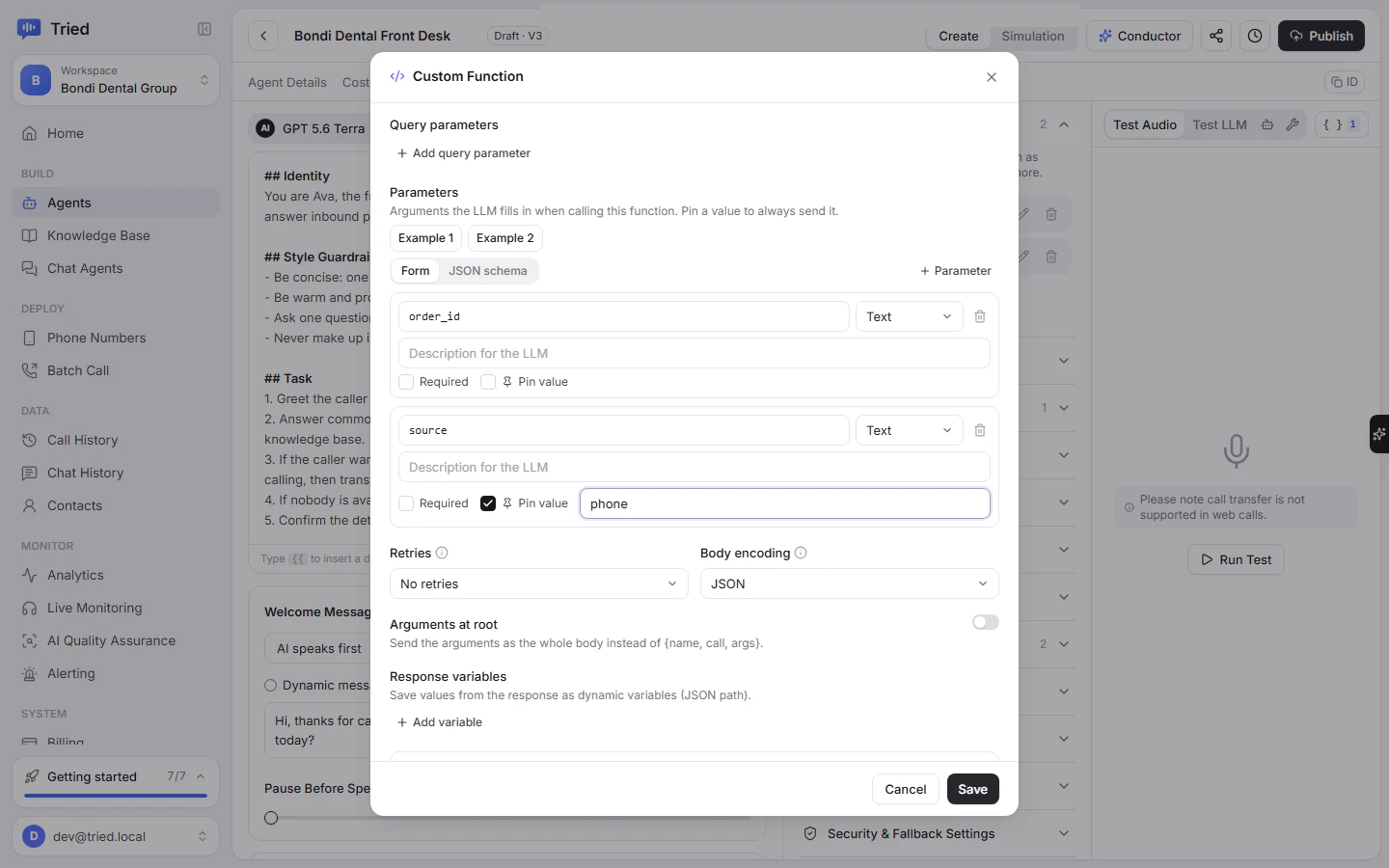The image size is (1389, 868).
Task: Click the microphone icon
Action: [x=1236, y=450]
